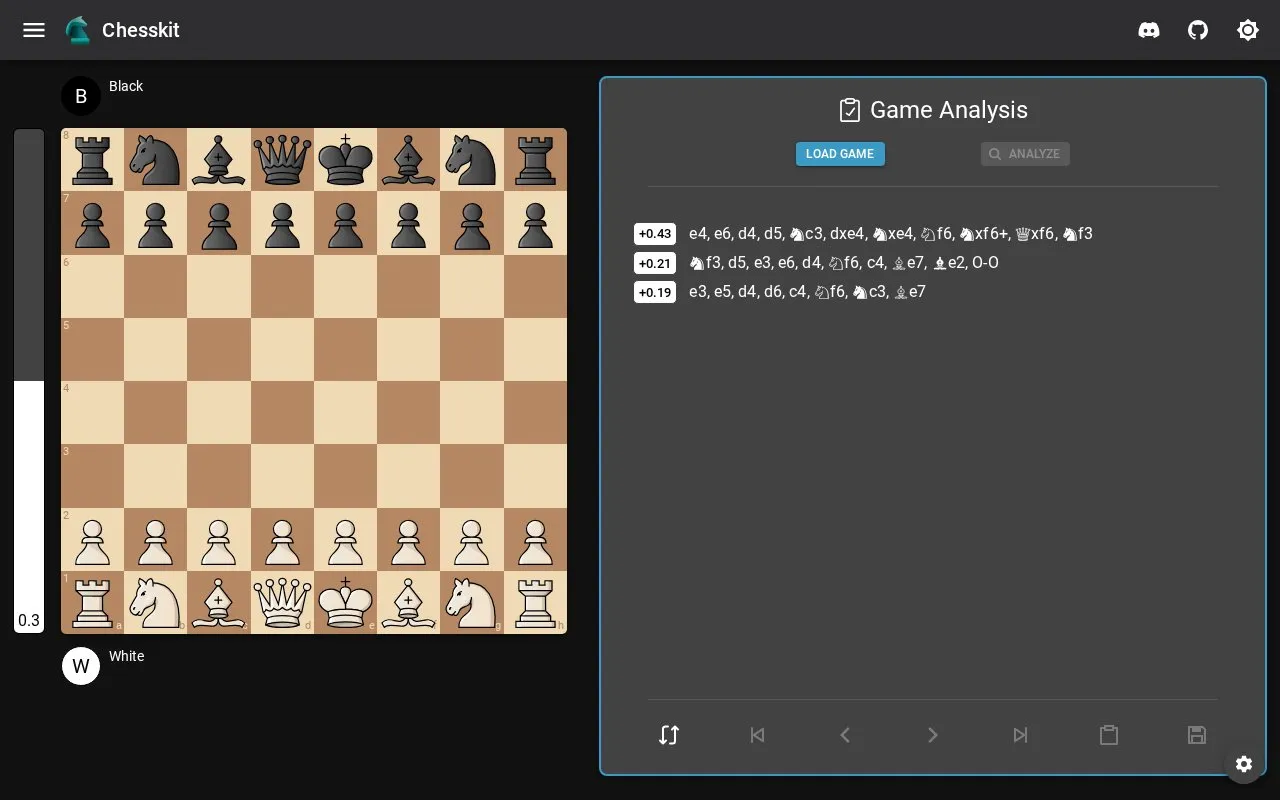Viewport: 1280px width, 800px height.
Task: Click the empty d4 square
Action: click(282, 412)
